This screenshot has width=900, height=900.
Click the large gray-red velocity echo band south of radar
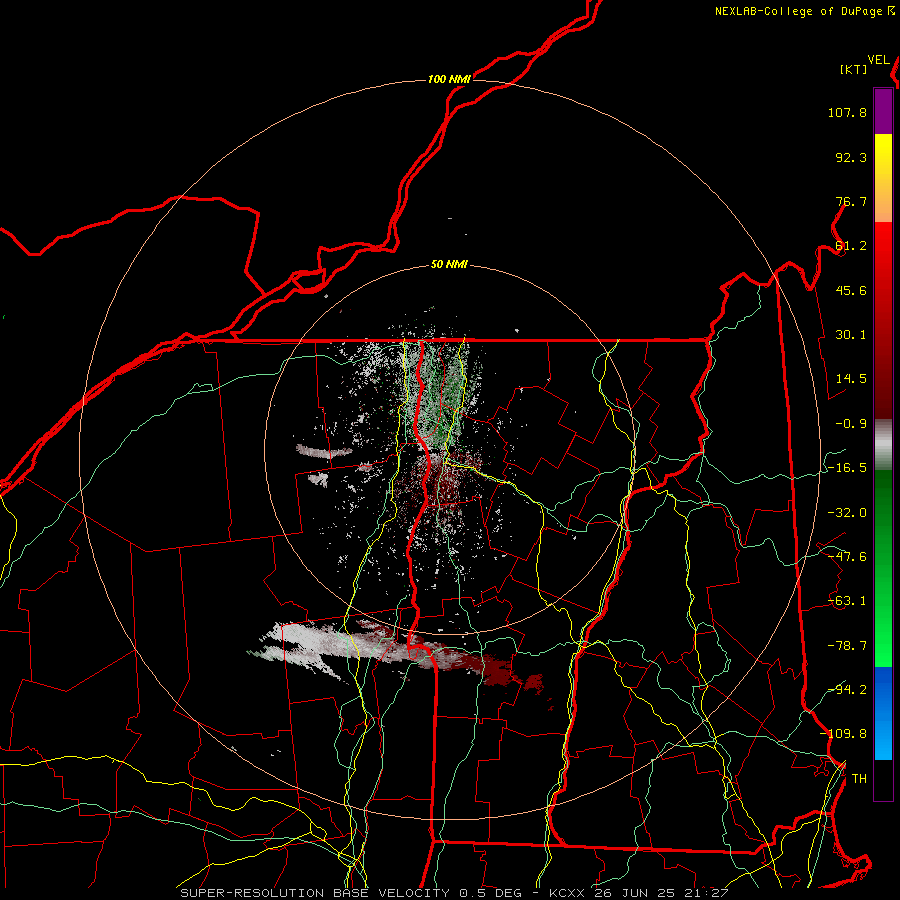[396, 651]
